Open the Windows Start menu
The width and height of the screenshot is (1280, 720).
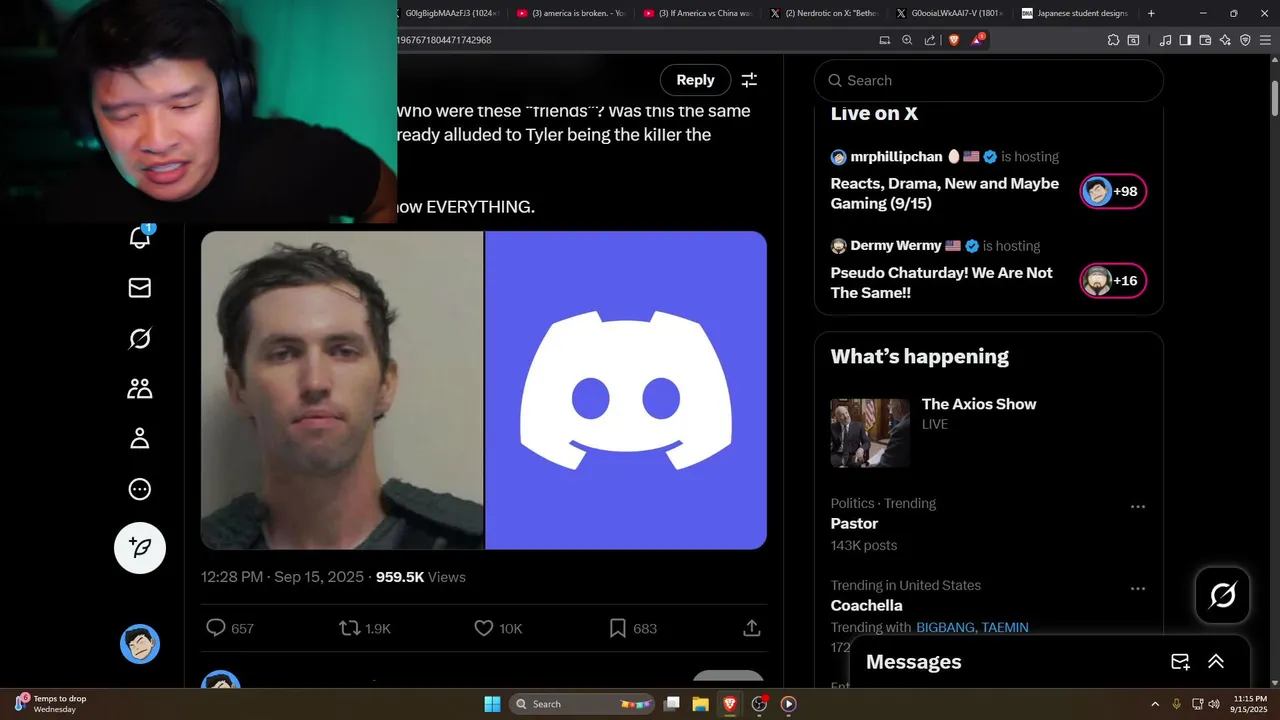(492, 704)
